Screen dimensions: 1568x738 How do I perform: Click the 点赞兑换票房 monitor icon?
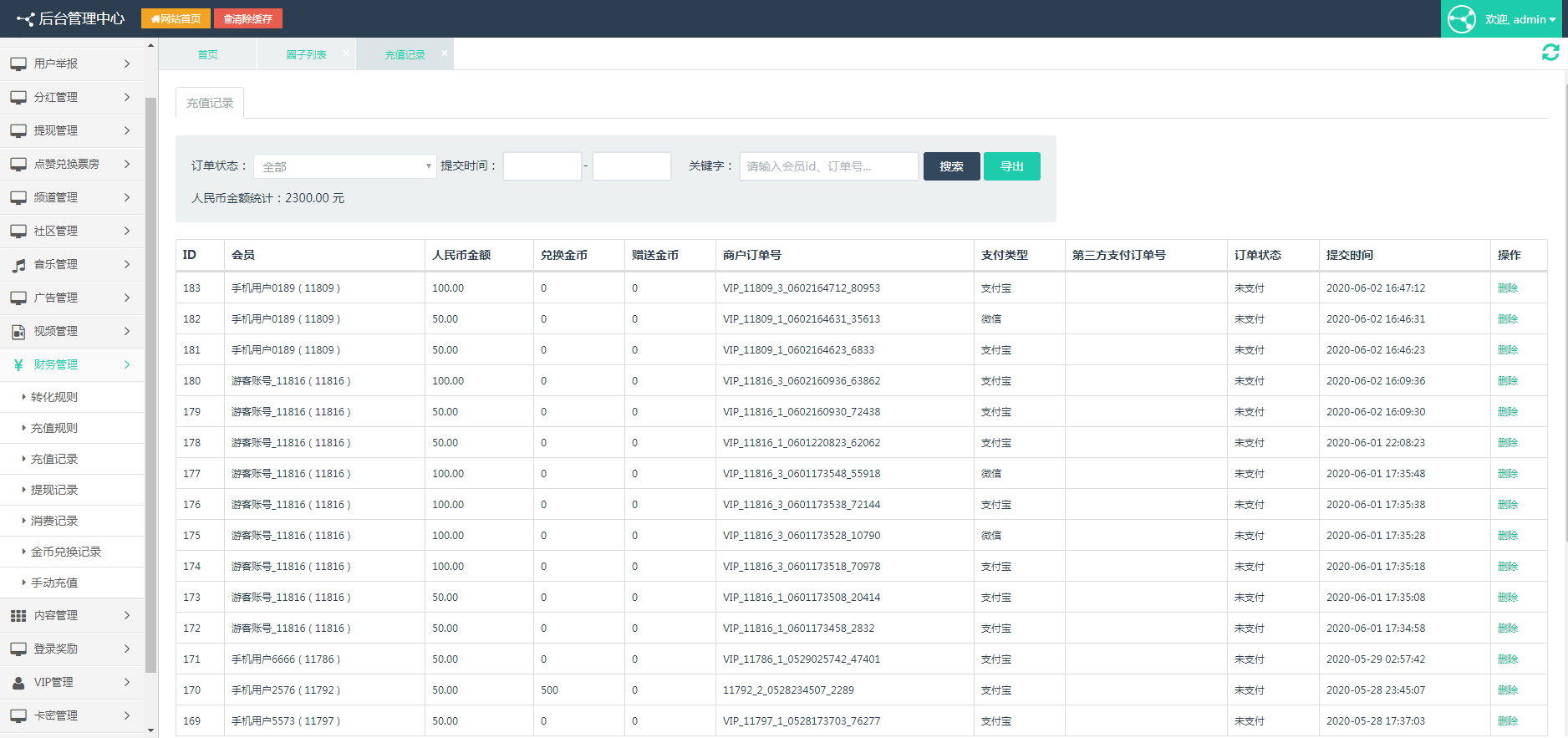[x=18, y=164]
